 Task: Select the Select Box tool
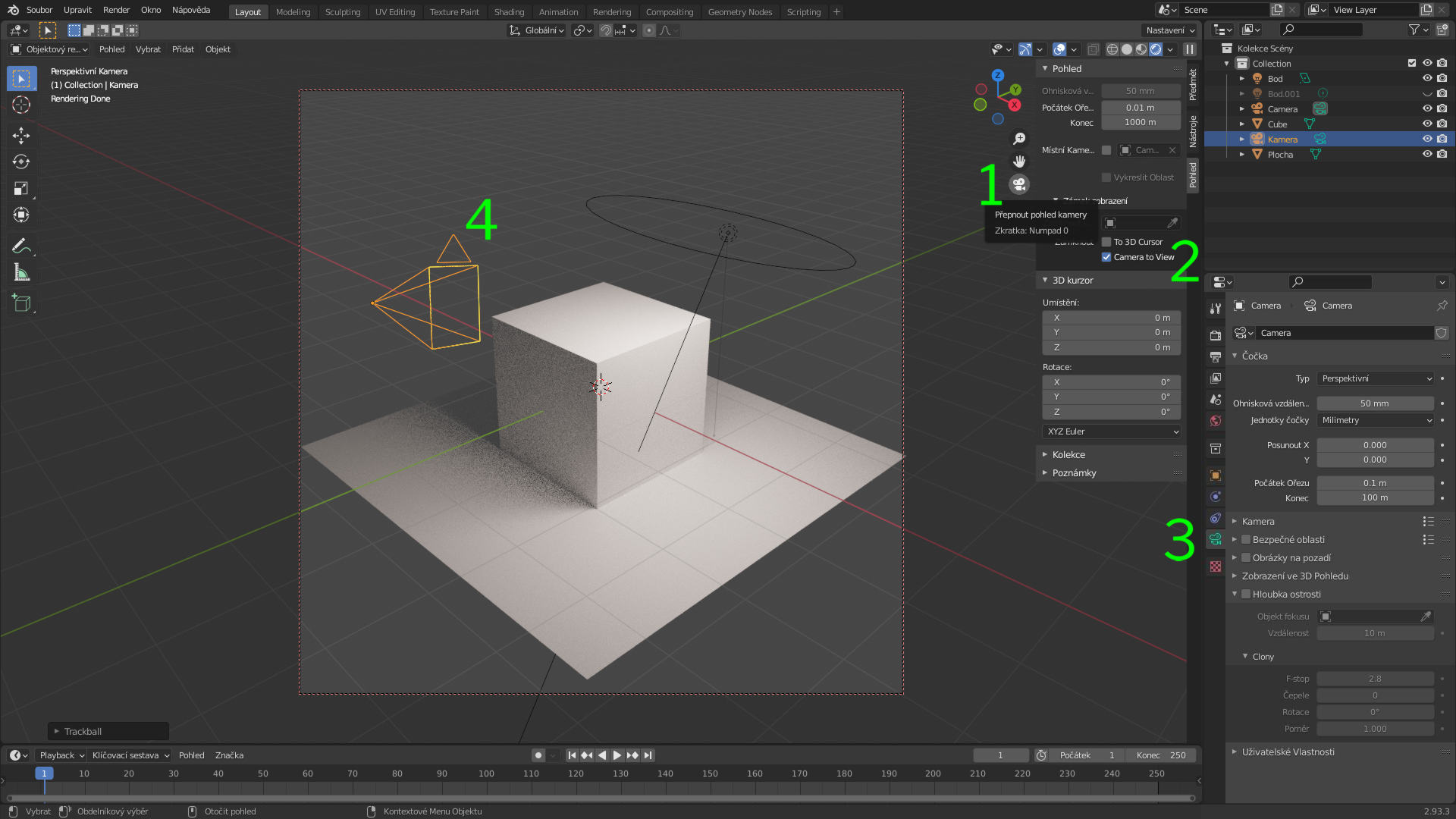point(21,79)
